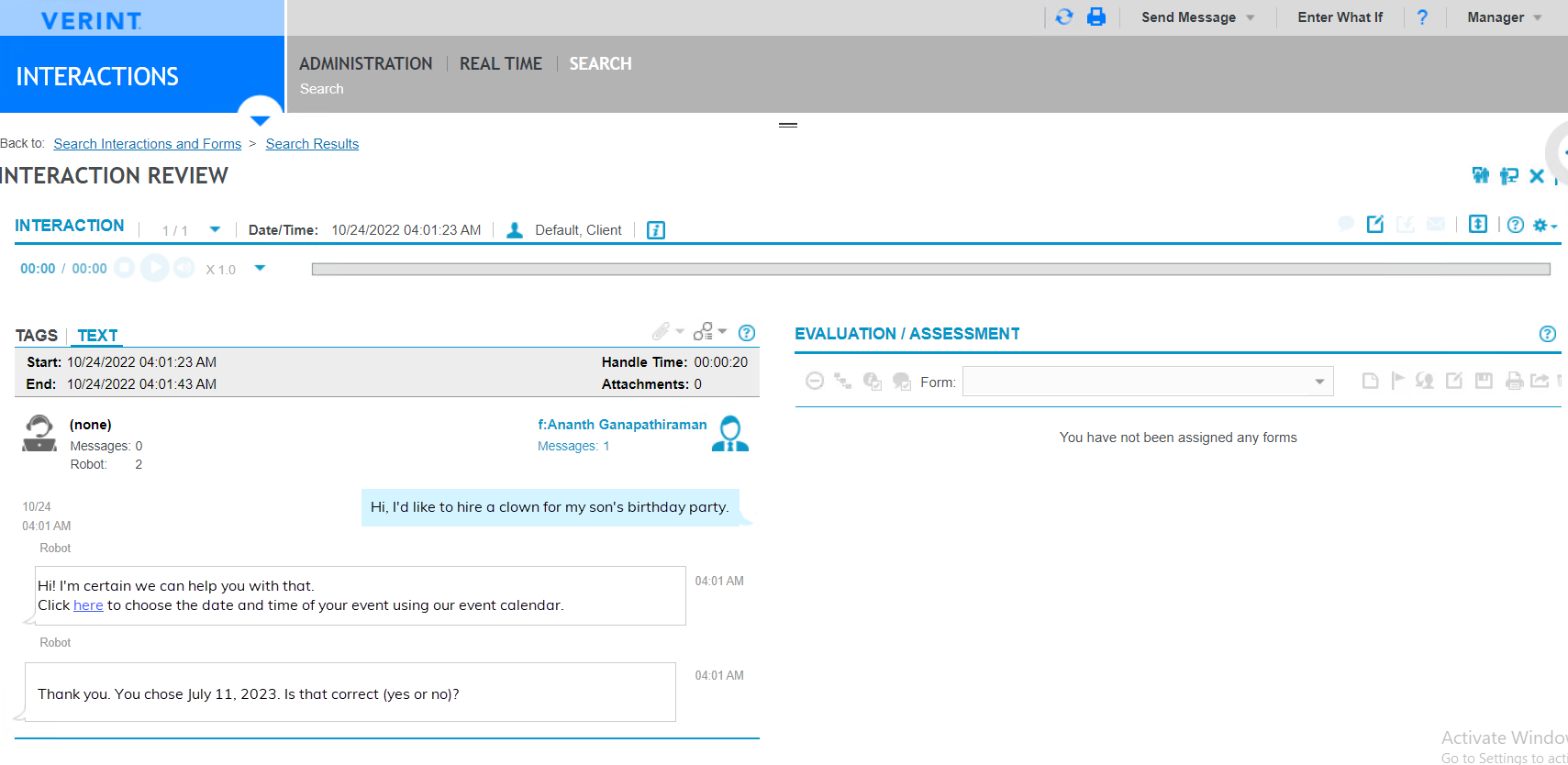Screen dimensions: 1568x765
Task: Open the Send Message dropdown menu
Action: coord(1197,17)
